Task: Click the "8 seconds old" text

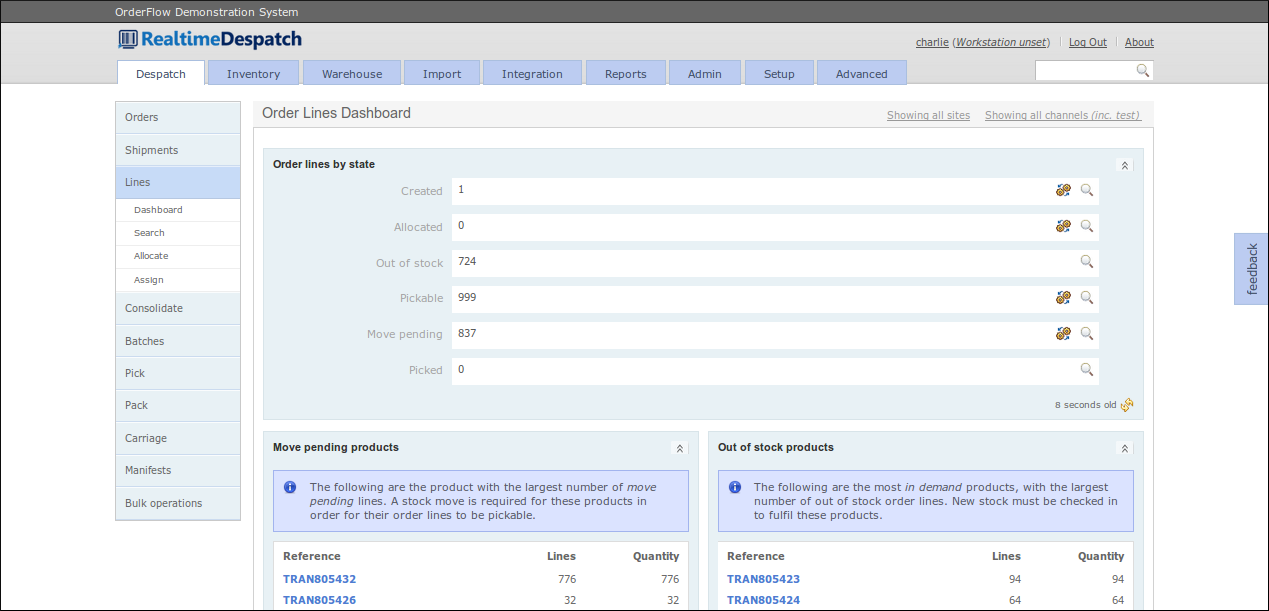Action: pyautogui.click(x=1085, y=405)
